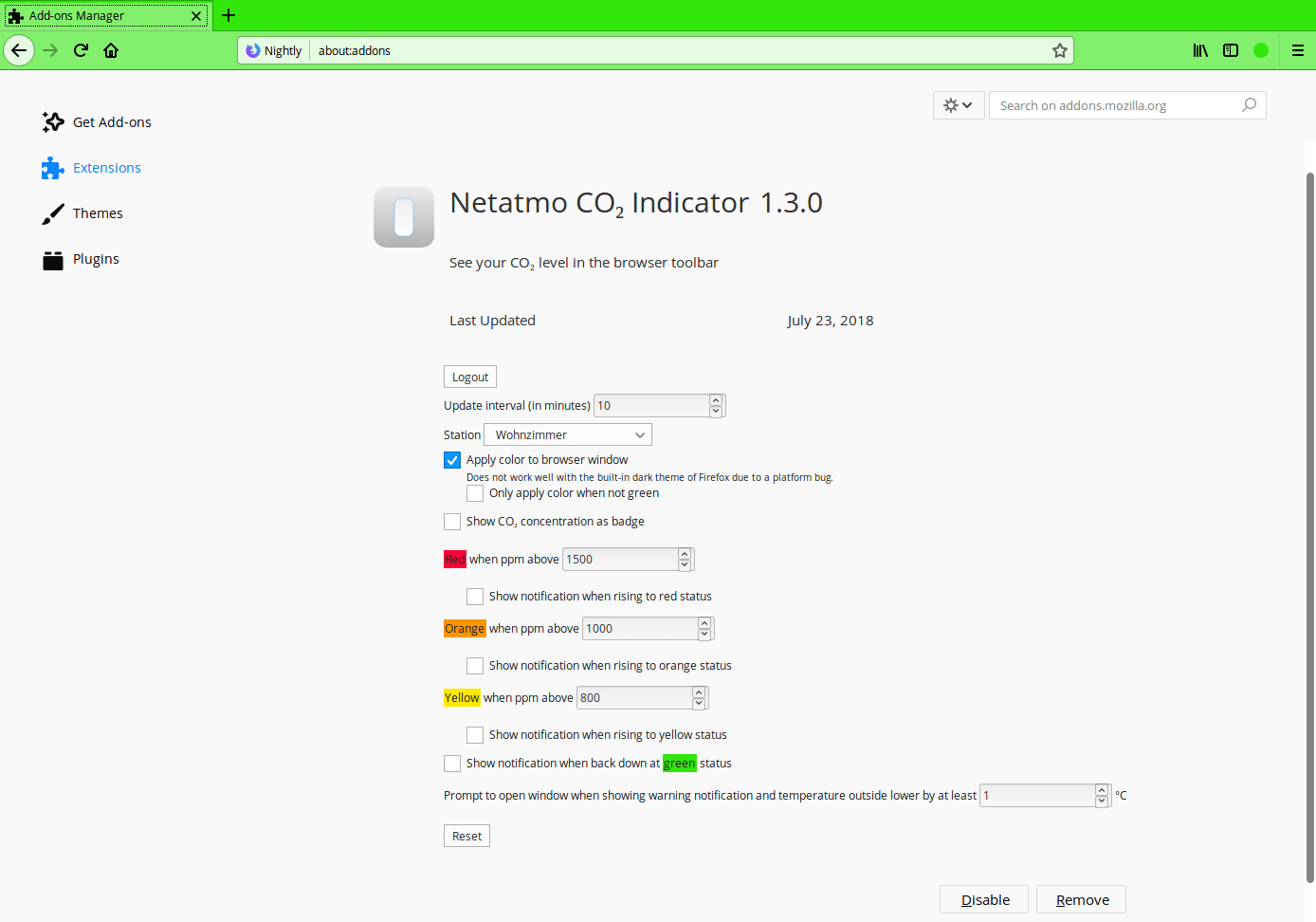The height and width of the screenshot is (922, 1316).
Task: Increase the orange ppm threshold
Action: pyautogui.click(x=704, y=623)
